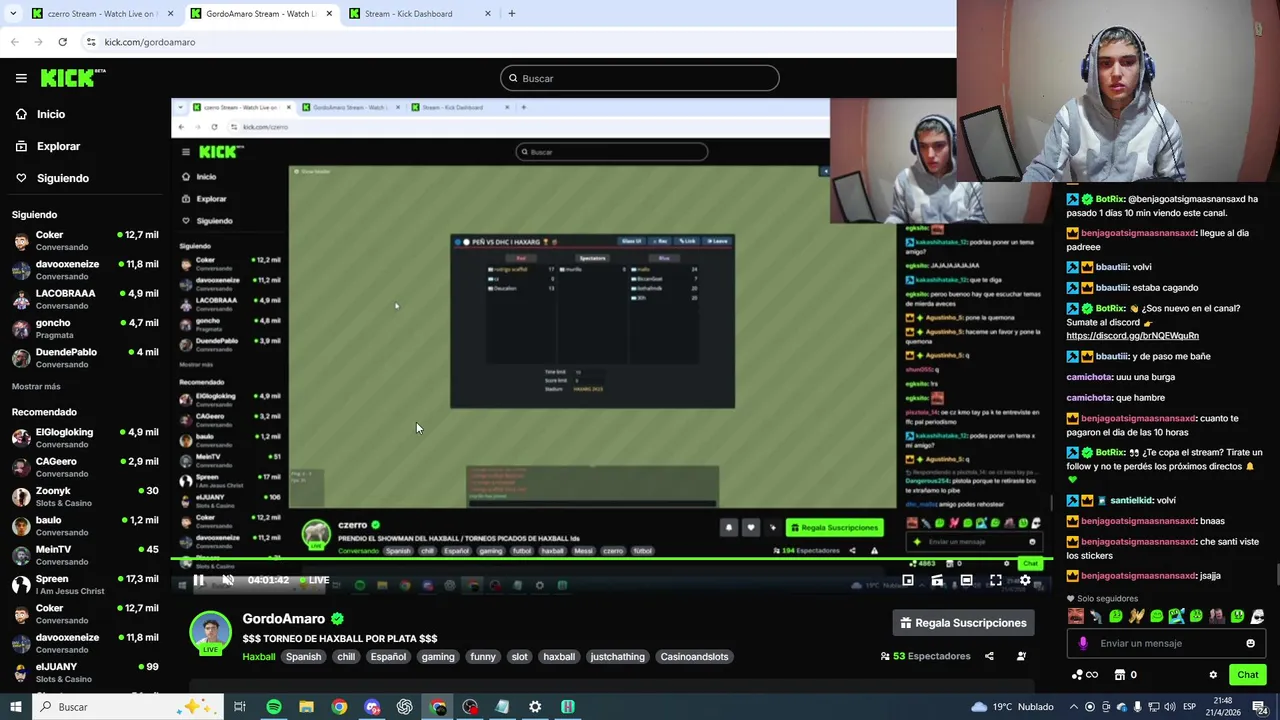Image resolution: width=1280 pixels, height=720 pixels.
Task: Click the follow user icon below Regala Suscripciones
Action: [1021, 656]
